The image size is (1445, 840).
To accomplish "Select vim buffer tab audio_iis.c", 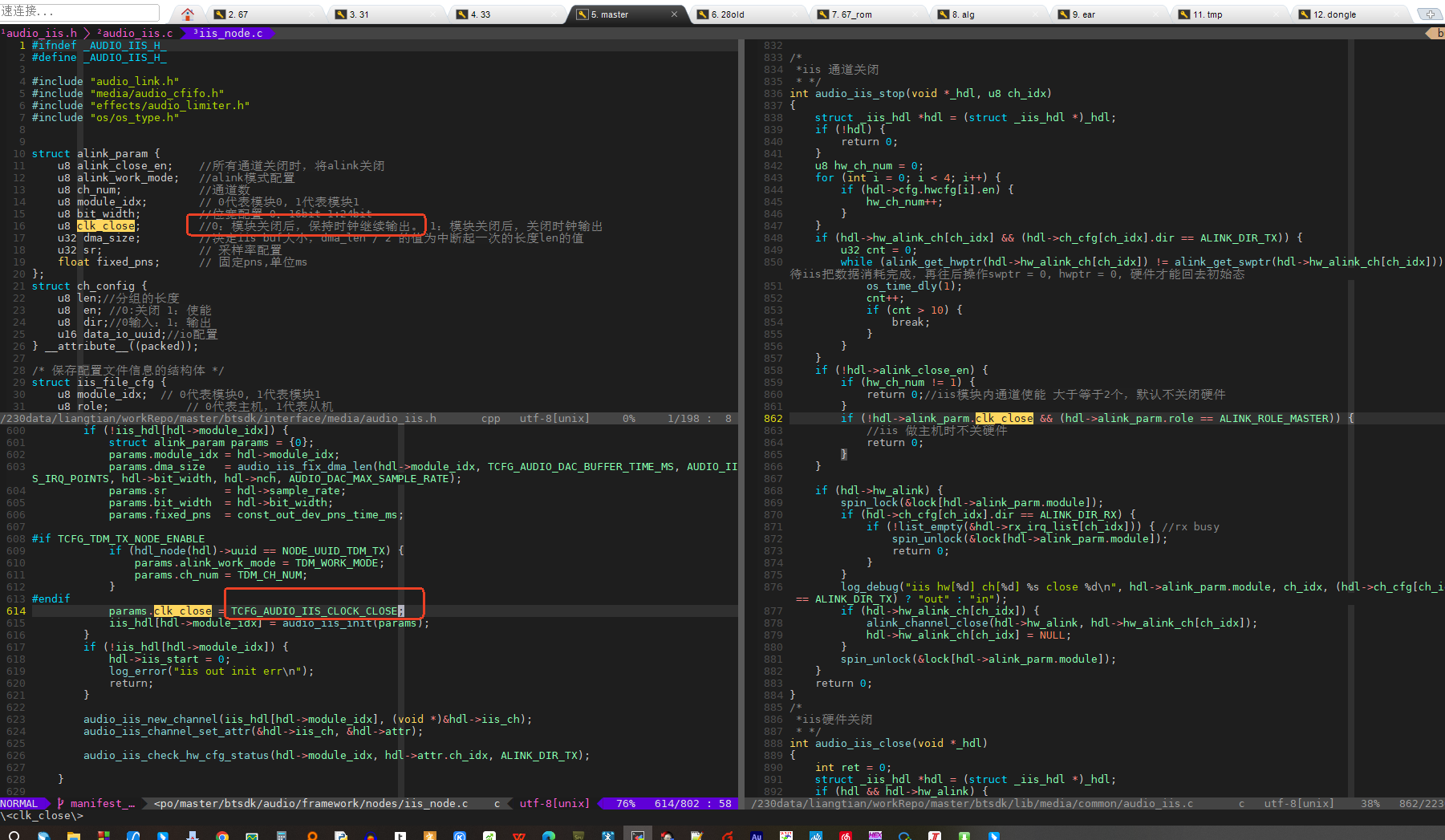I will 135,33.
